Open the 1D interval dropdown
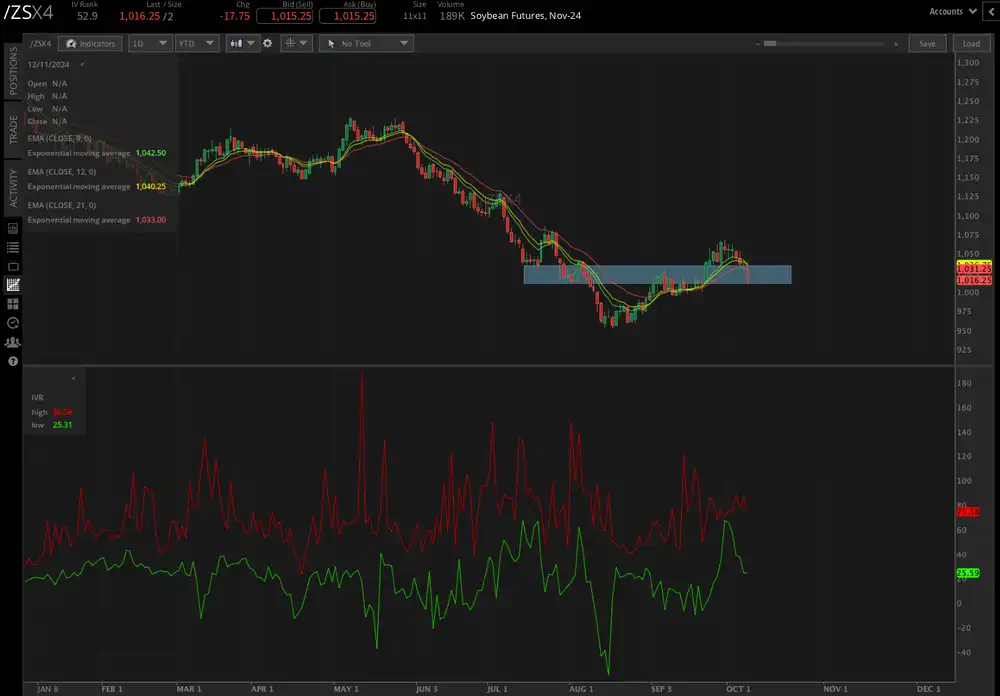This screenshot has width=1000, height=696. (149, 44)
